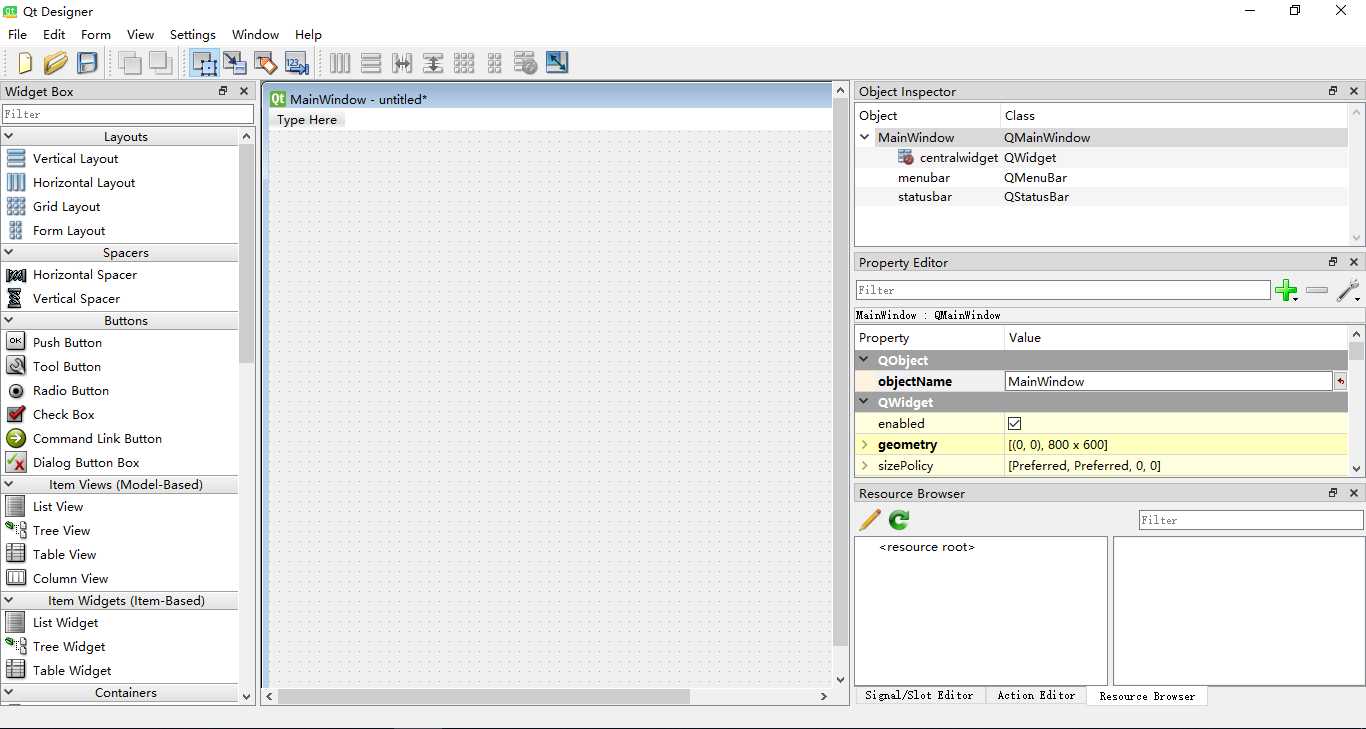The height and width of the screenshot is (729, 1366).
Task: Click the Property Editor filter field
Action: coord(1063,290)
